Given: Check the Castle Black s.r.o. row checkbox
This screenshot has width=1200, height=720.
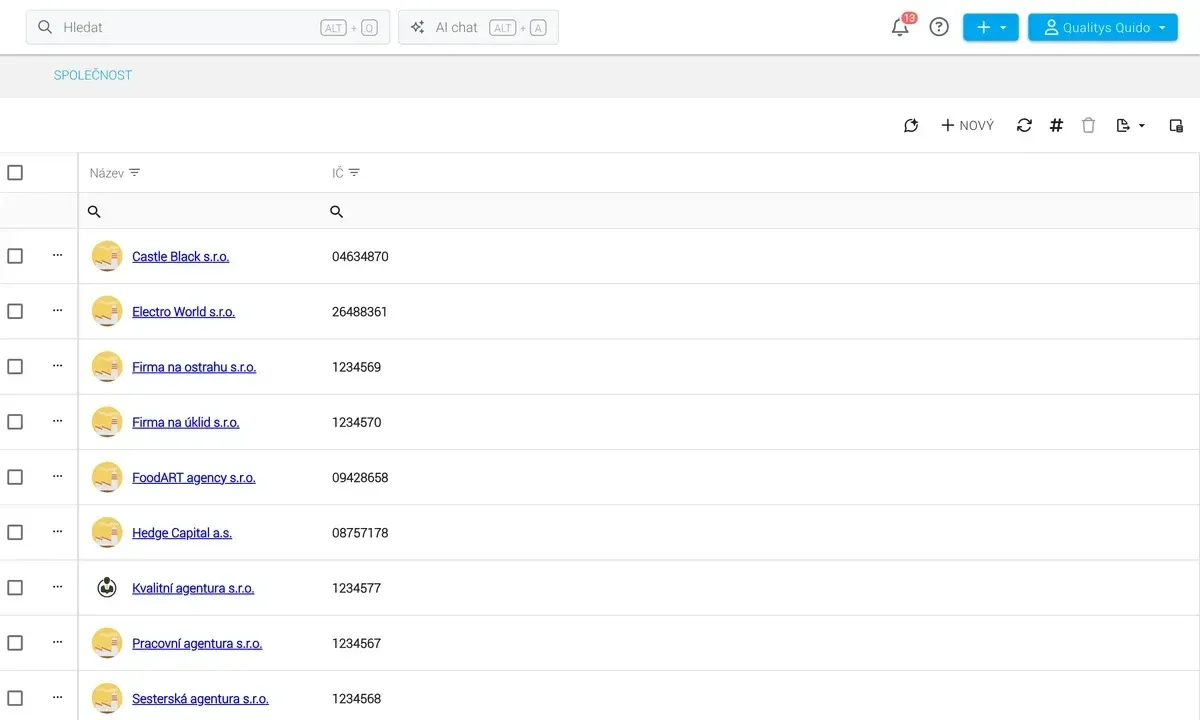Looking at the screenshot, I should point(15,256).
